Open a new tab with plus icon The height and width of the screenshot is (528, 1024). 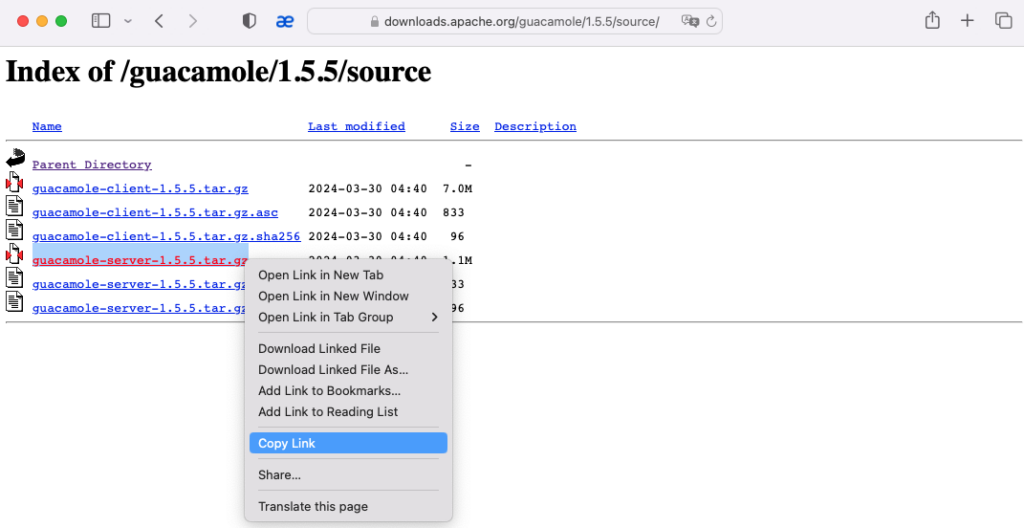tap(967, 21)
